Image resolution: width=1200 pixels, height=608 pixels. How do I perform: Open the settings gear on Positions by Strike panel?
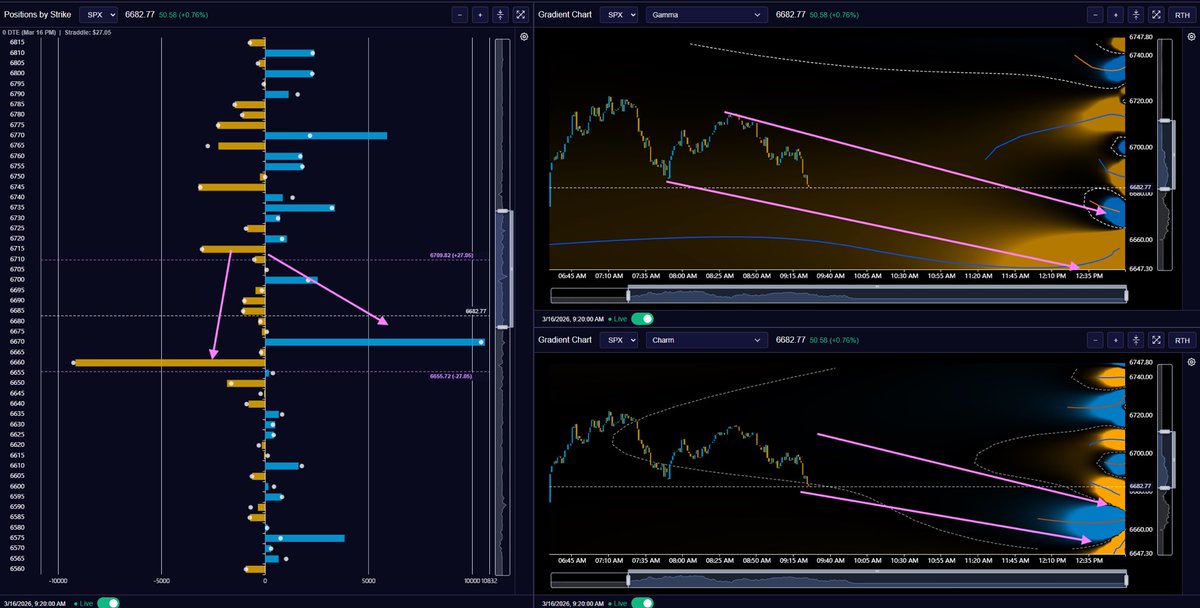coord(523,35)
